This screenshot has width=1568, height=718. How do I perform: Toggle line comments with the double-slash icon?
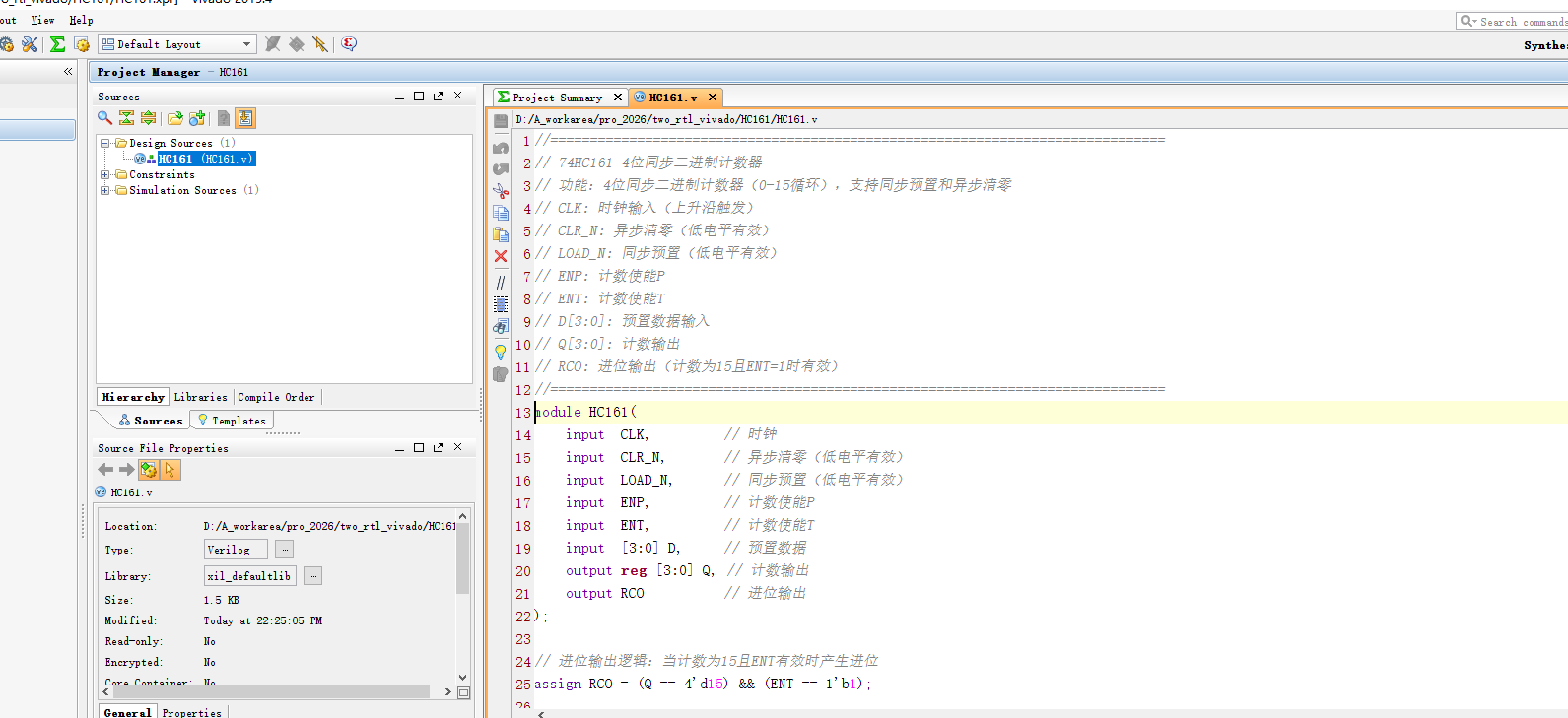pos(501,282)
